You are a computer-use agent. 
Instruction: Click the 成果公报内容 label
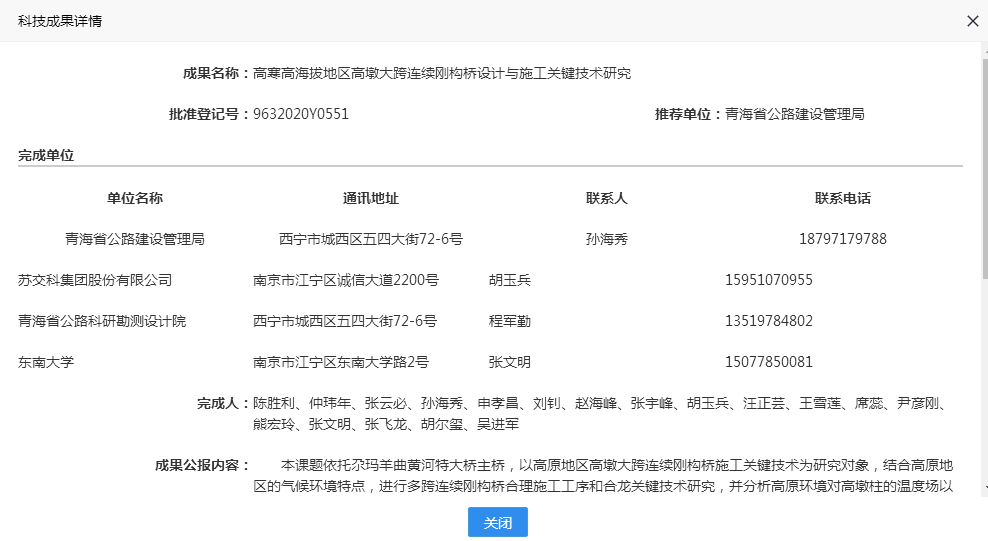coord(202,465)
